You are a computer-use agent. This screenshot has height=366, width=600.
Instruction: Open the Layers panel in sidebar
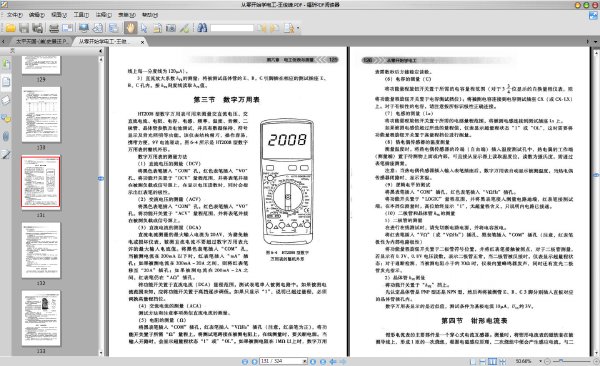pyautogui.click(x=6, y=100)
